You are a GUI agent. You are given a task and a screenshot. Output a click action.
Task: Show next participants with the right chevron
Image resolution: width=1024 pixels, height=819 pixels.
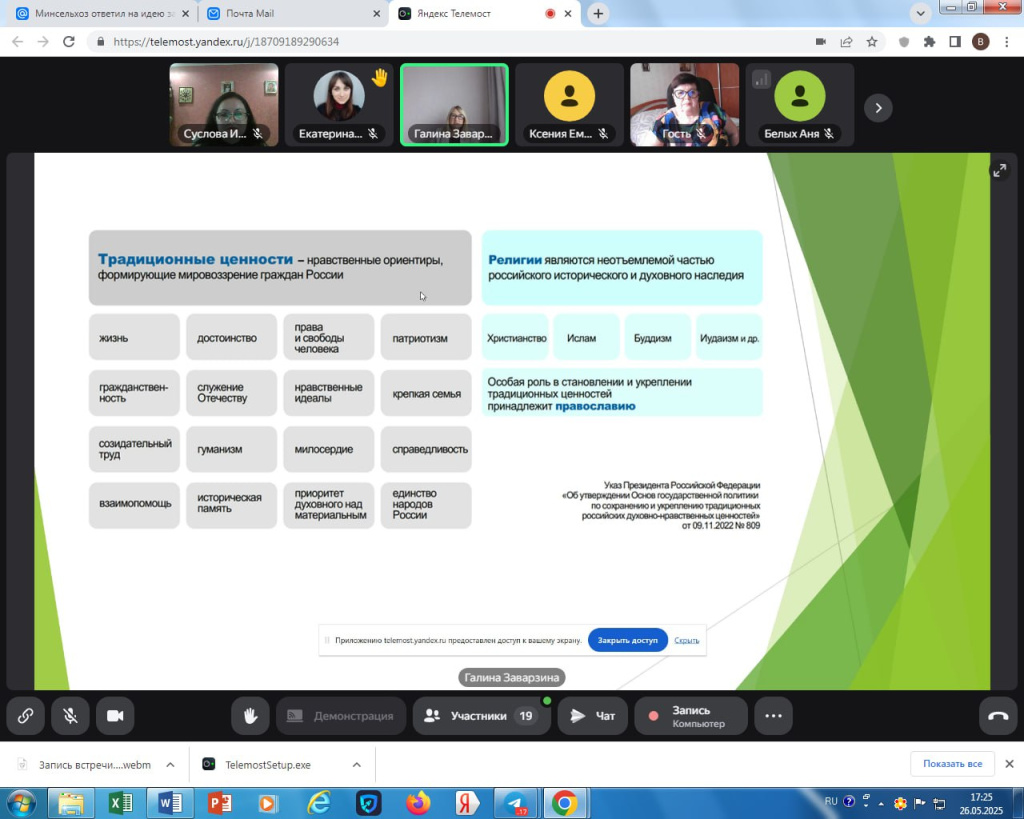click(x=878, y=108)
